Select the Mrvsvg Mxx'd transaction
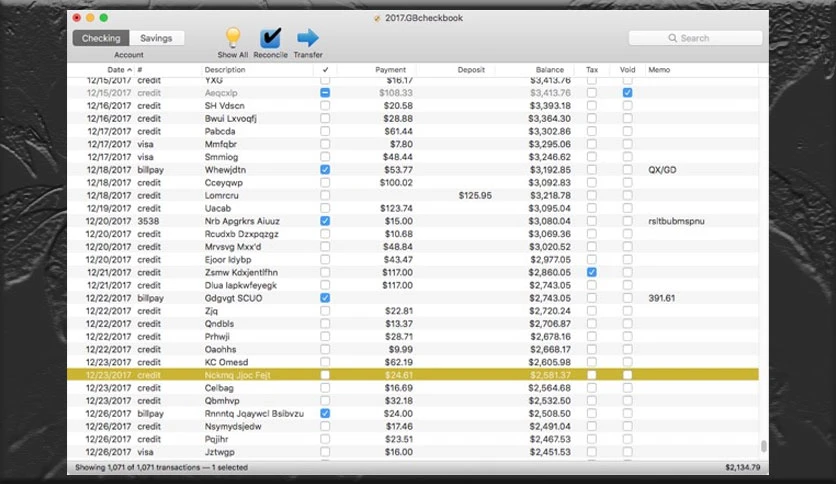The width and height of the screenshot is (836, 484). [413, 247]
